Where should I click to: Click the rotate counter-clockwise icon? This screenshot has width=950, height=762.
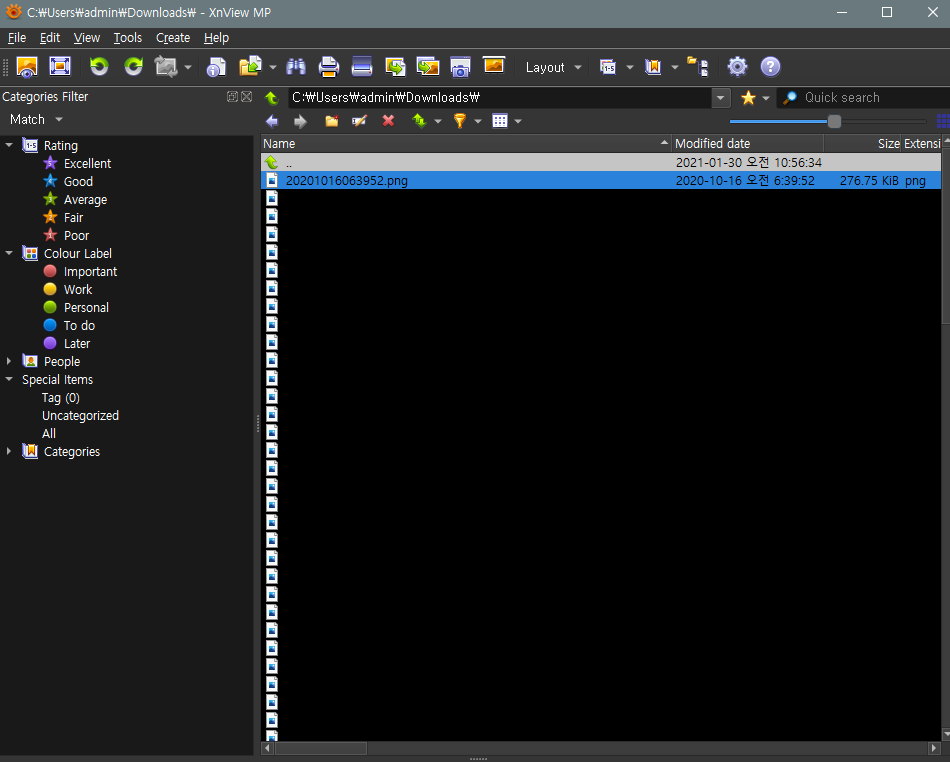(x=98, y=67)
